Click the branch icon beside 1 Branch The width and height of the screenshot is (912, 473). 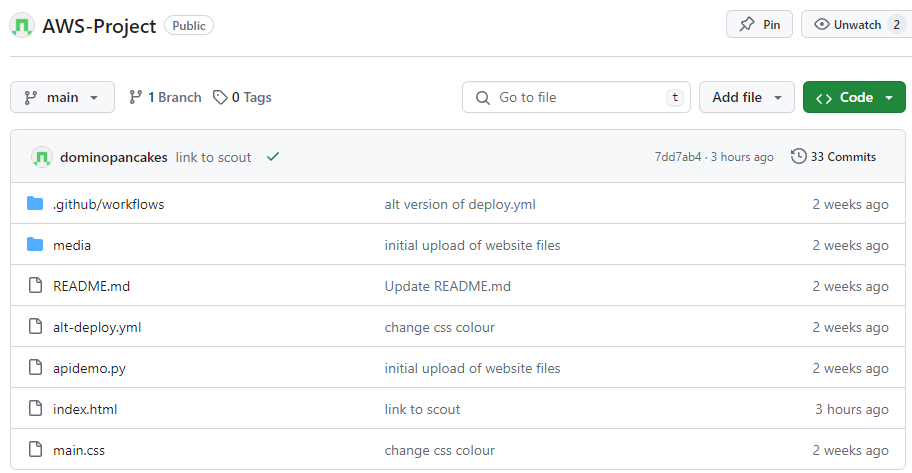[136, 97]
